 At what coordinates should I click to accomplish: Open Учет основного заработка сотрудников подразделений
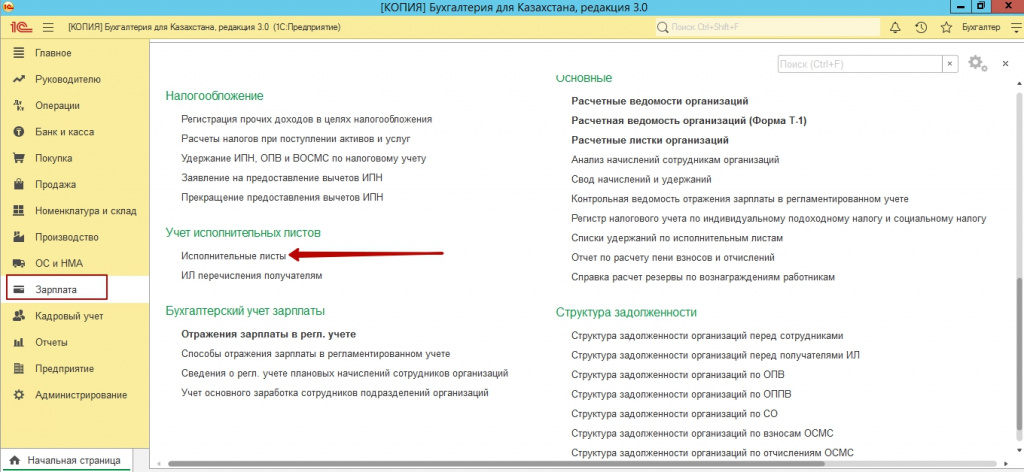pos(335,393)
